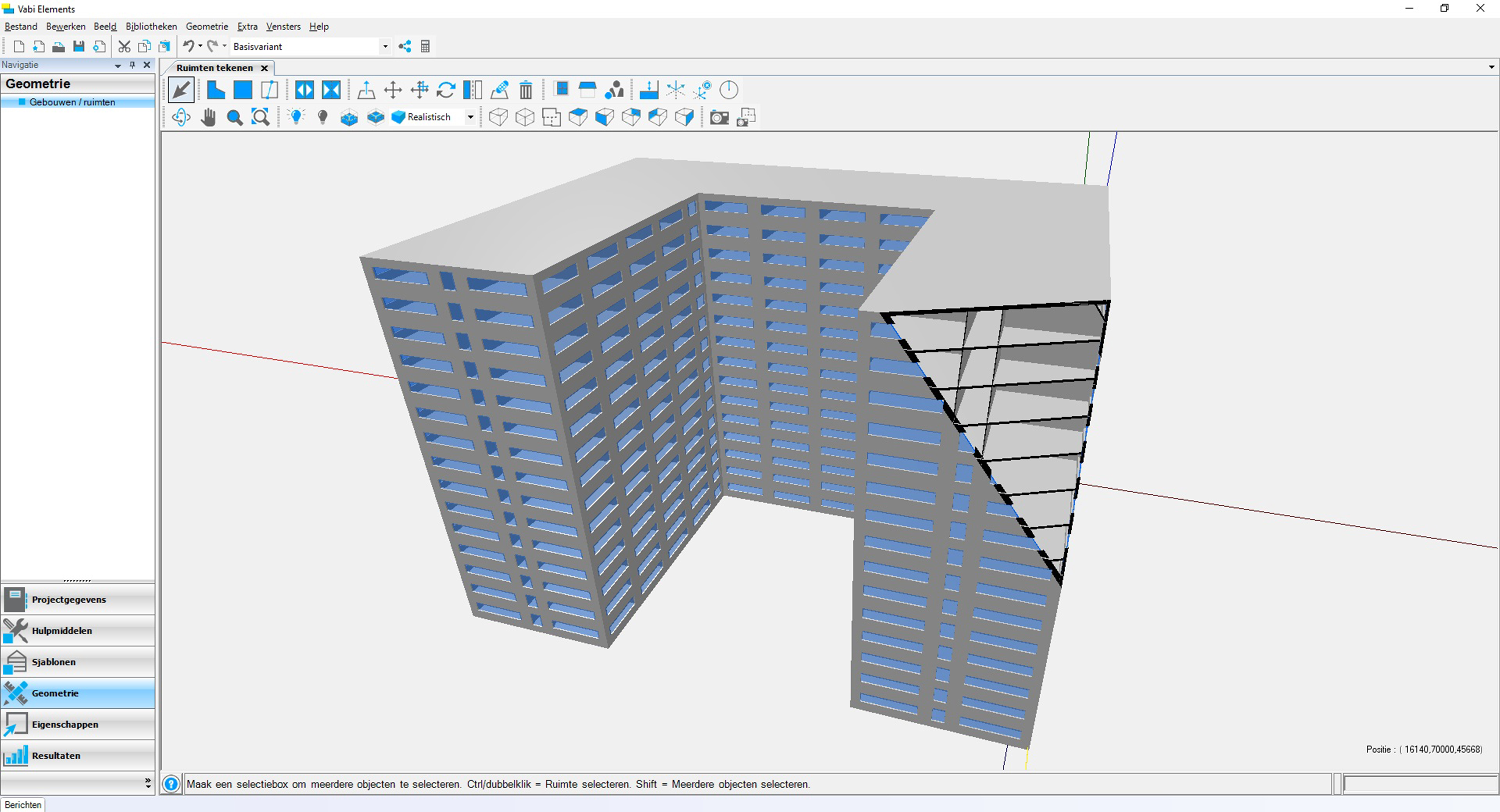Open the redo history dropdown arrow

pos(225,46)
